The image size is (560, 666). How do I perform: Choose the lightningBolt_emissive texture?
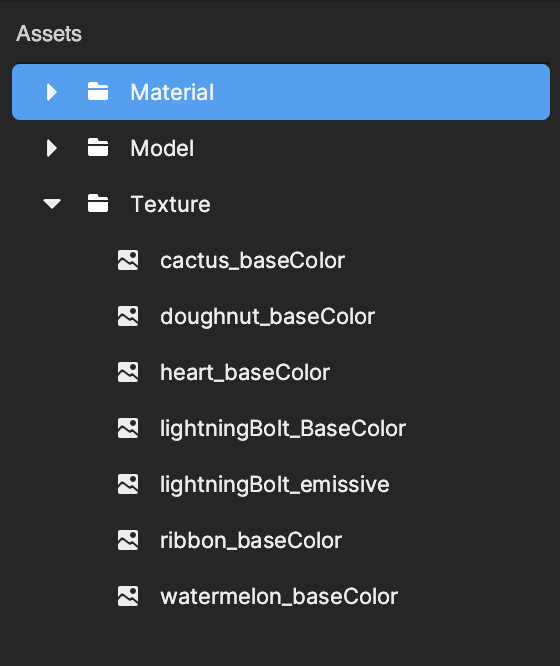point(274,485)
